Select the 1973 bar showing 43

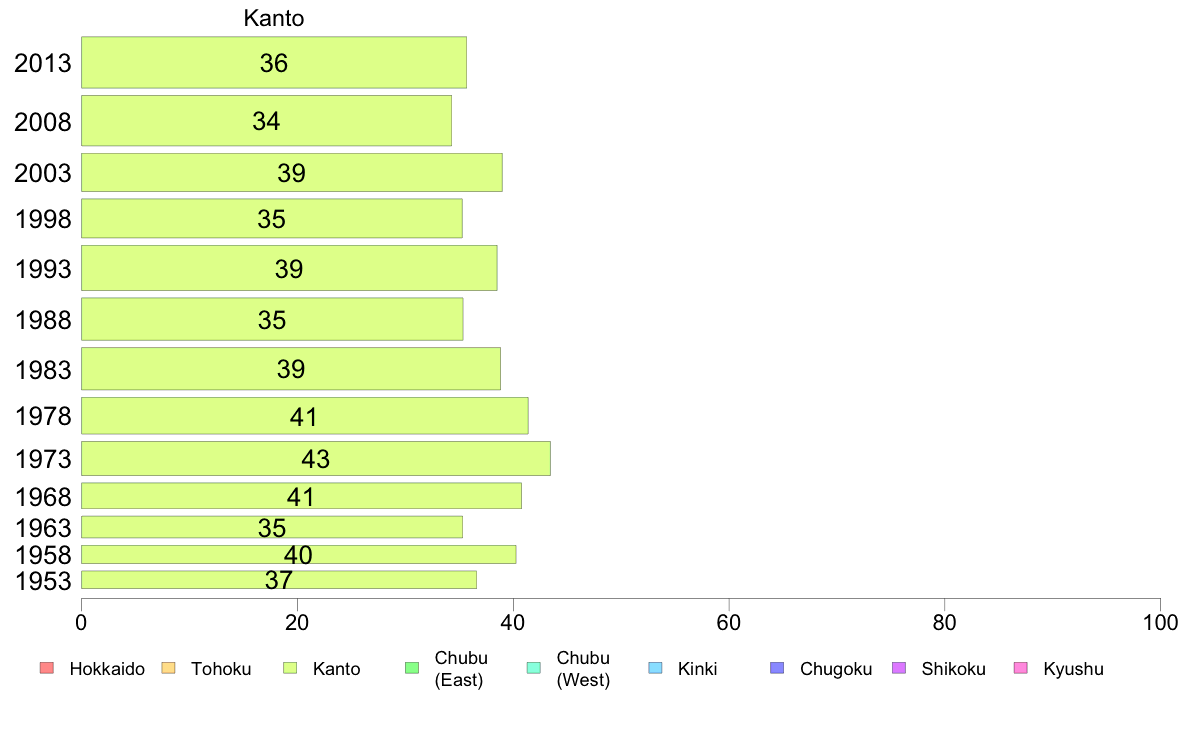coord(315,459)
